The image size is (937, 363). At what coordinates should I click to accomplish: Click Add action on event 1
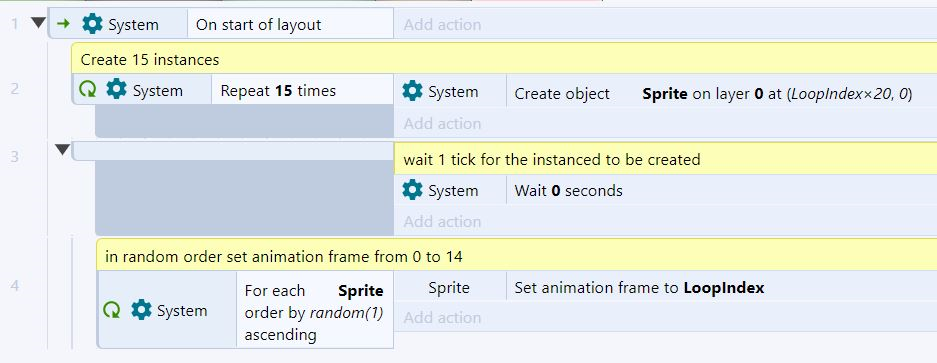442,25
